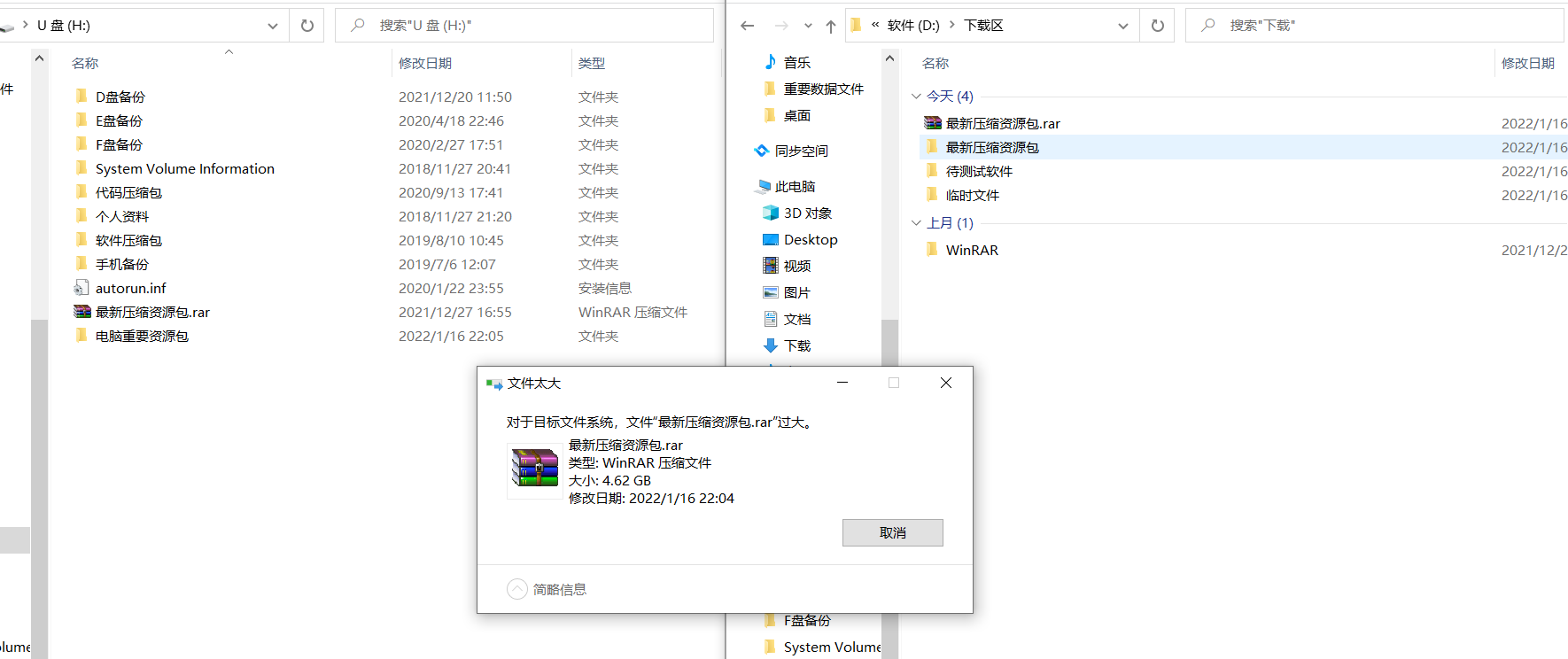This screenshot has width=1568, height=659.
Task: Expand the breadcrumb arrow after 软件 (D:)
Action: (952, 25)
